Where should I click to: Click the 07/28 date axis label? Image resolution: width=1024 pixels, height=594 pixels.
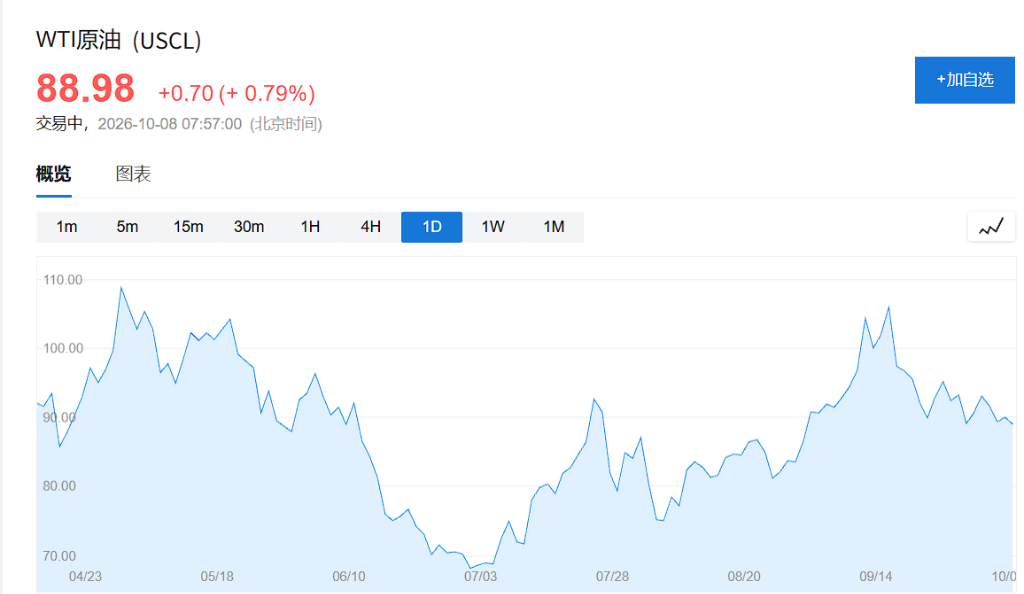[x=613, y=576]
